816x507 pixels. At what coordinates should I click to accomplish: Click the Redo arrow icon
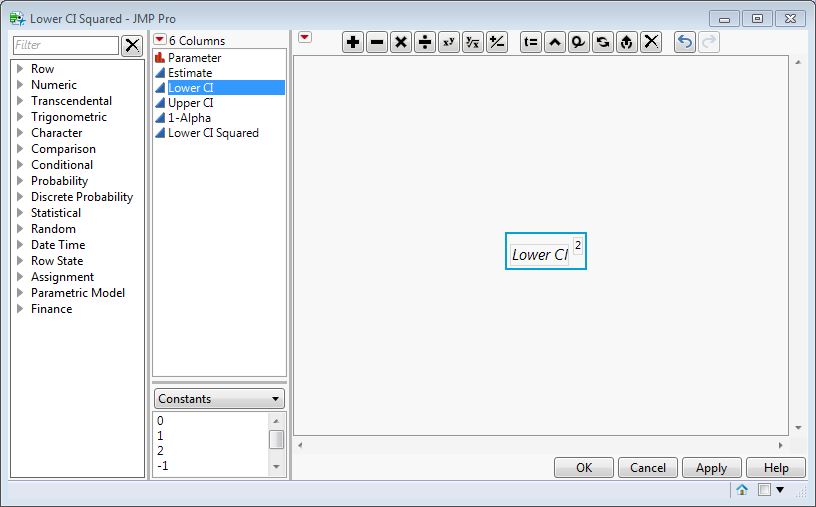point(709,42)
